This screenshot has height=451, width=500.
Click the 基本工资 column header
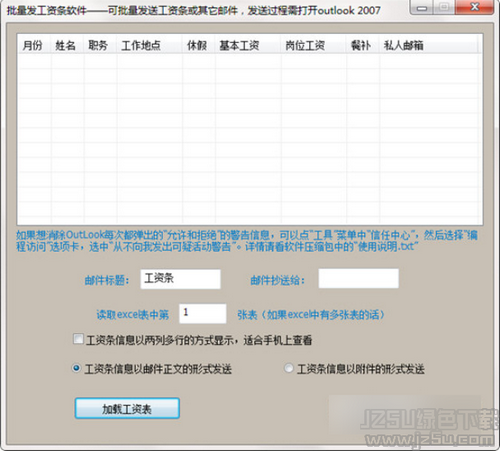click(248, 45)
